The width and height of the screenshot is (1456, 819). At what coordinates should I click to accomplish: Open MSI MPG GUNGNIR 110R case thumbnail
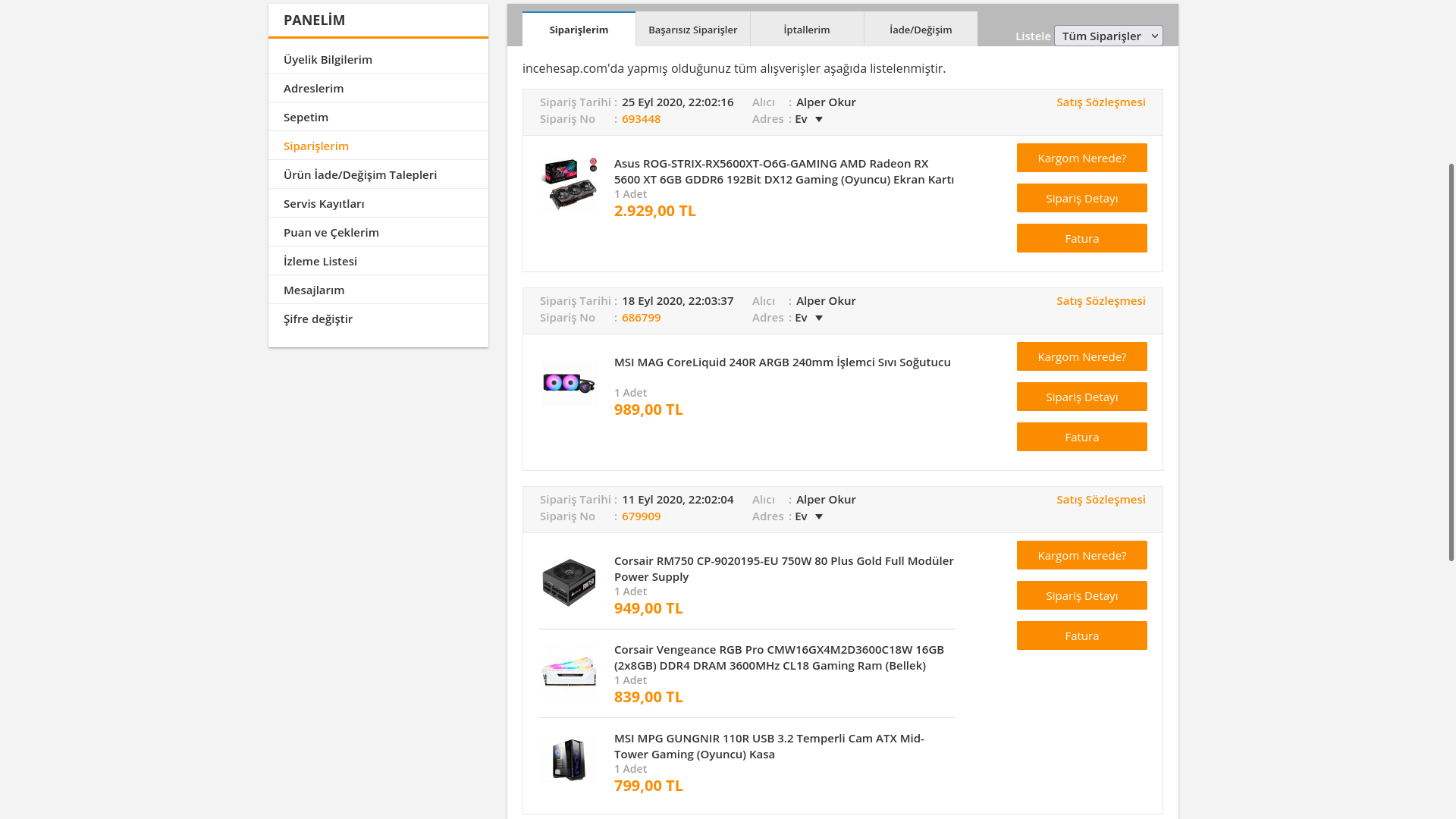tap(569, 760)
